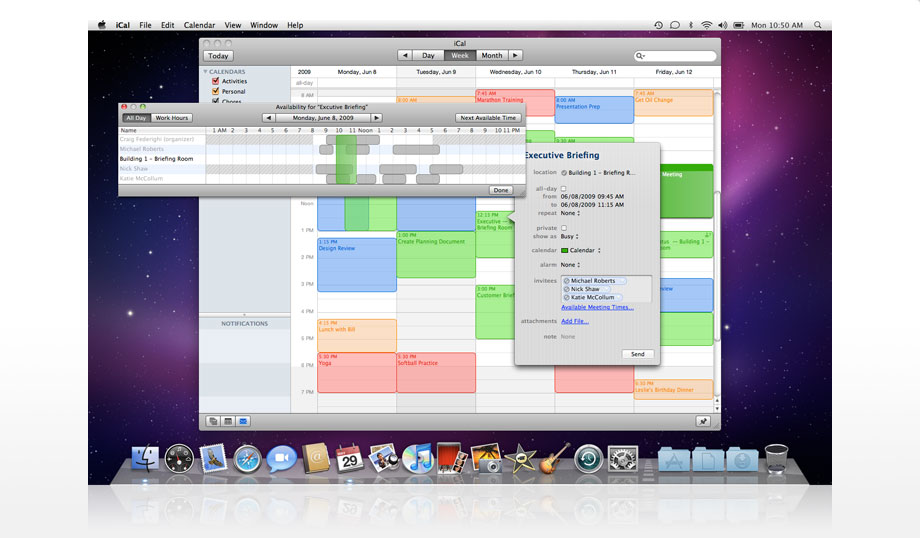Click the Available Meeting Times link
The image size is (920, 538).
pos(597,307)
